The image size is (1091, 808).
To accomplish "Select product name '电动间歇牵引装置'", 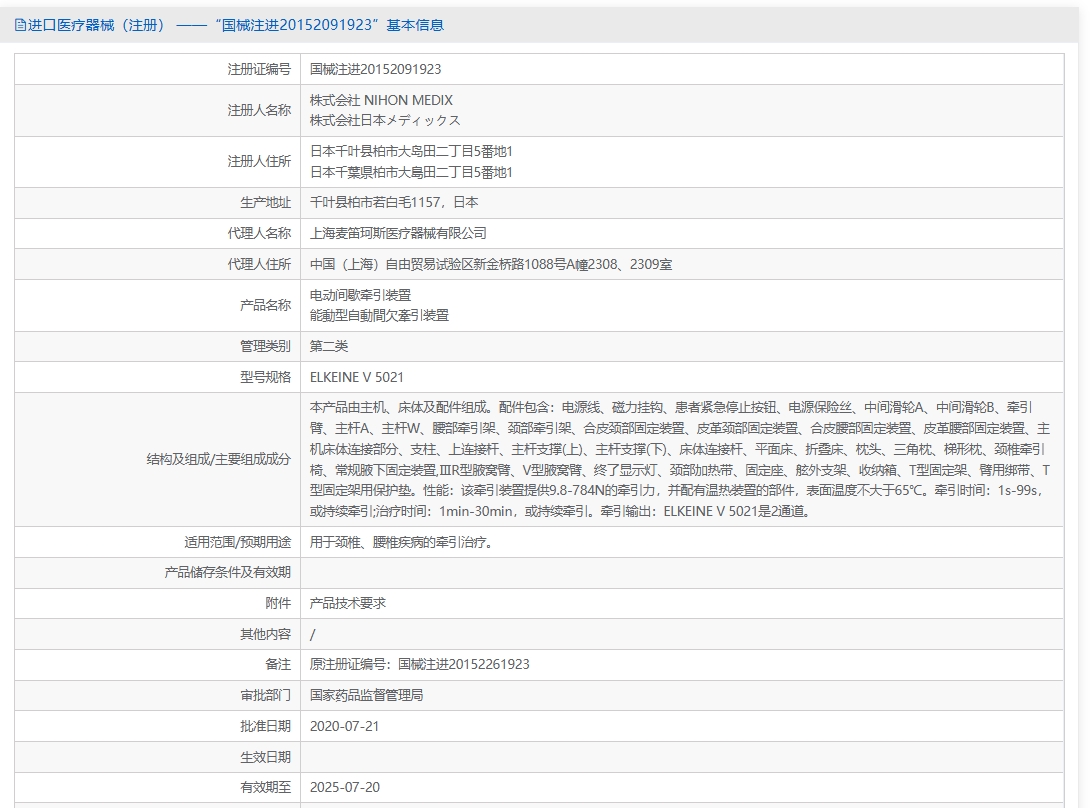I will point(360,295).
